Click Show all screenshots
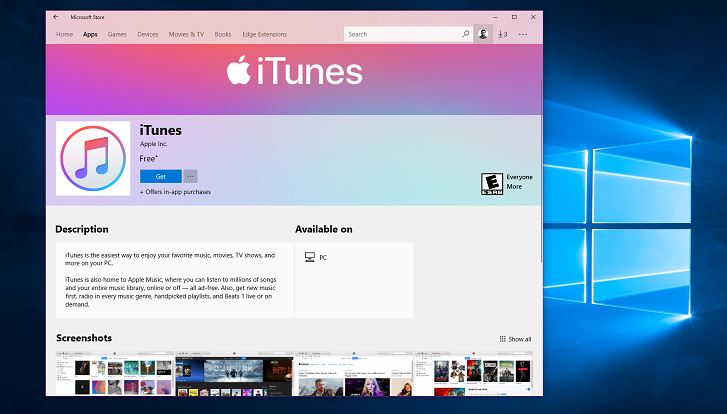Image resolution: width=727 pixels, height=414 pixels. pyautogui.click(x=515, y=339)
